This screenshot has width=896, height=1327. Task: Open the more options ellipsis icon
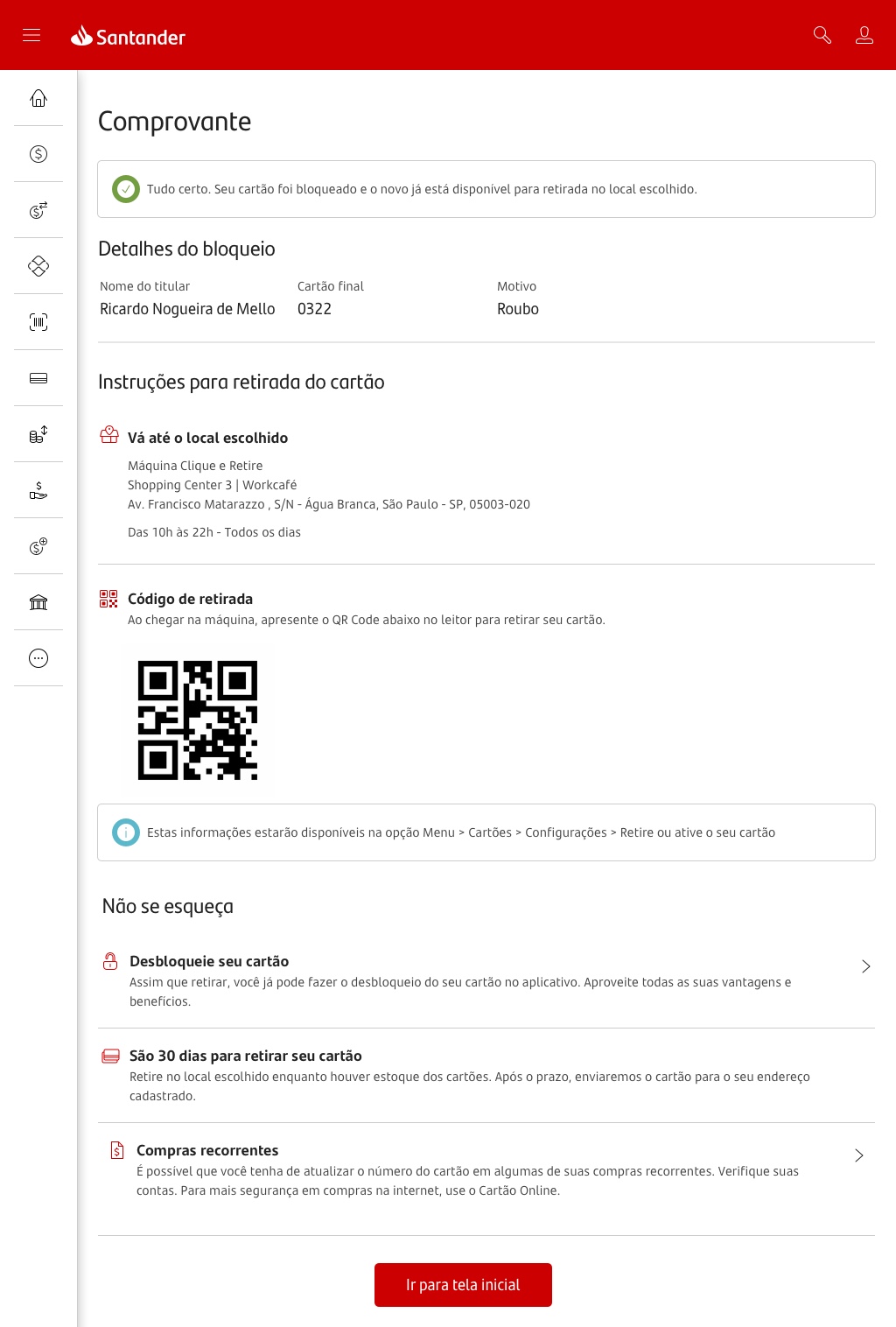[38, 658]
